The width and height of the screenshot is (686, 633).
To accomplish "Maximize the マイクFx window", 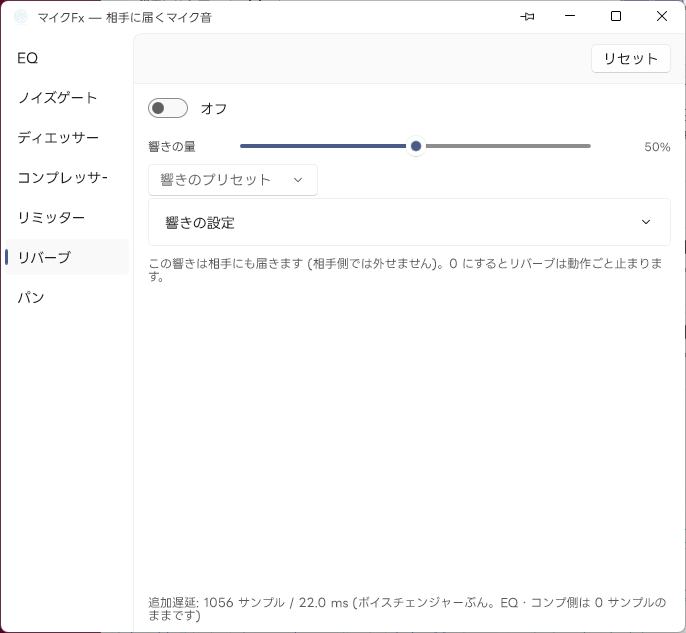I will coord(616,16).
